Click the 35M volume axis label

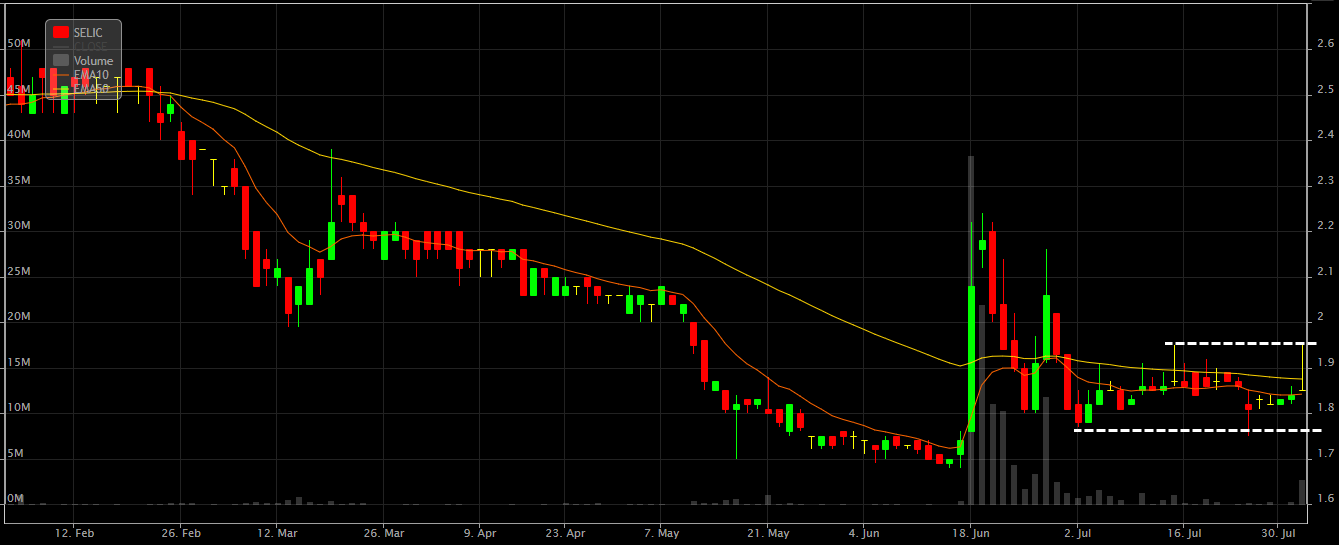pos(18,180)
